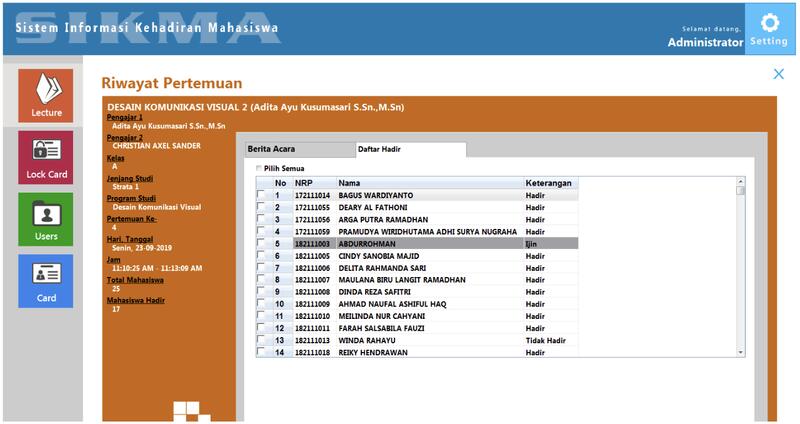Sort by the Nama column header
This screenshot has width=800, height=424.
(430, 183)
